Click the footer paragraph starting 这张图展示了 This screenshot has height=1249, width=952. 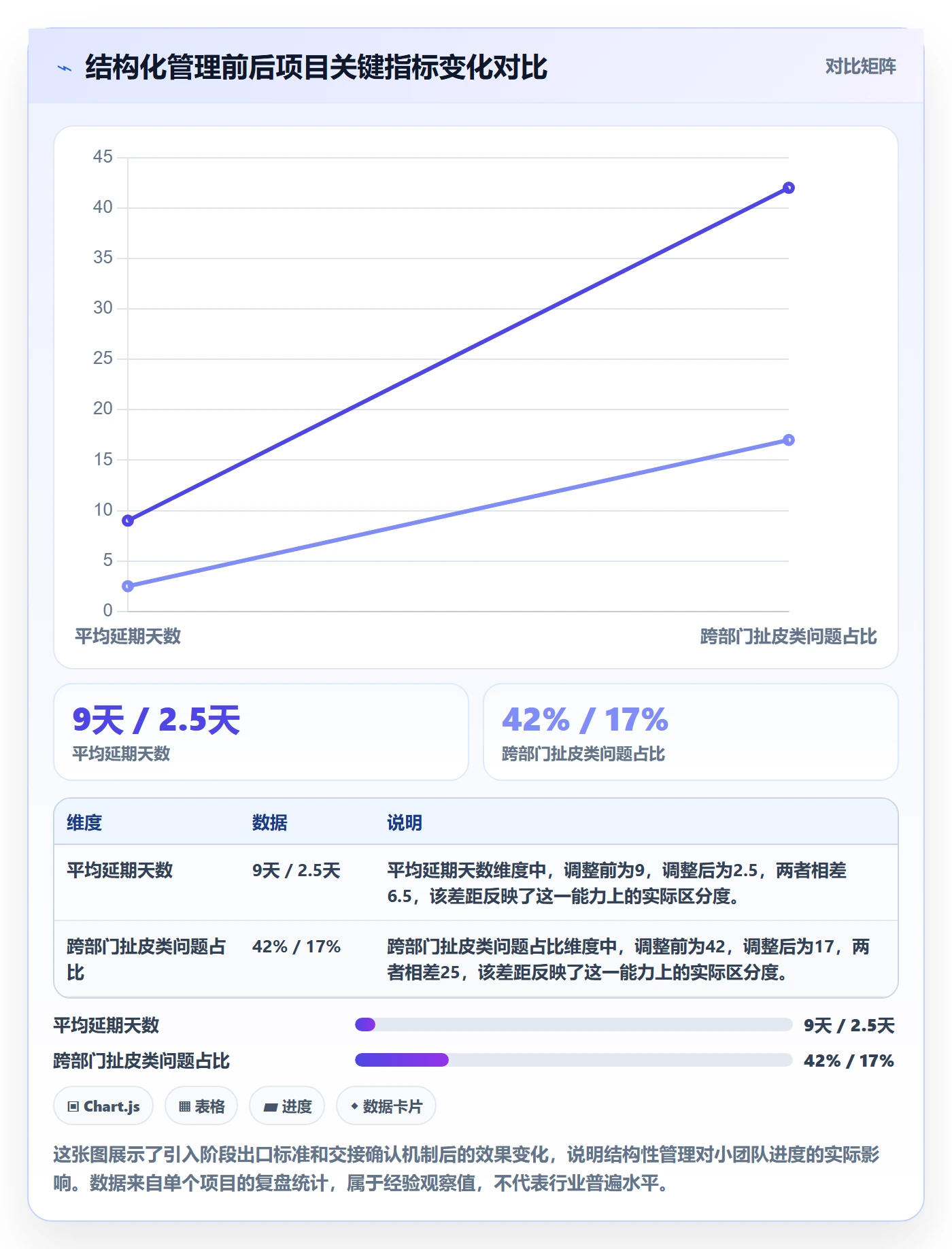point(466,1168)
